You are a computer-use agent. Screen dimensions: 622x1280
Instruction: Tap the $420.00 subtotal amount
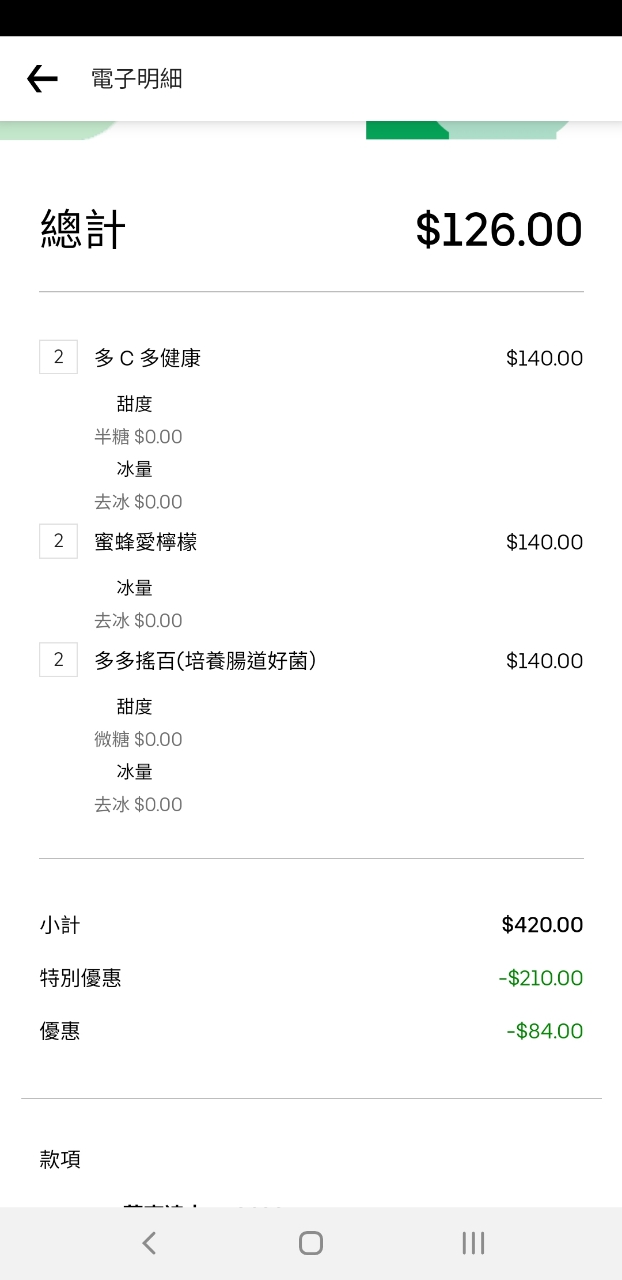542,925
